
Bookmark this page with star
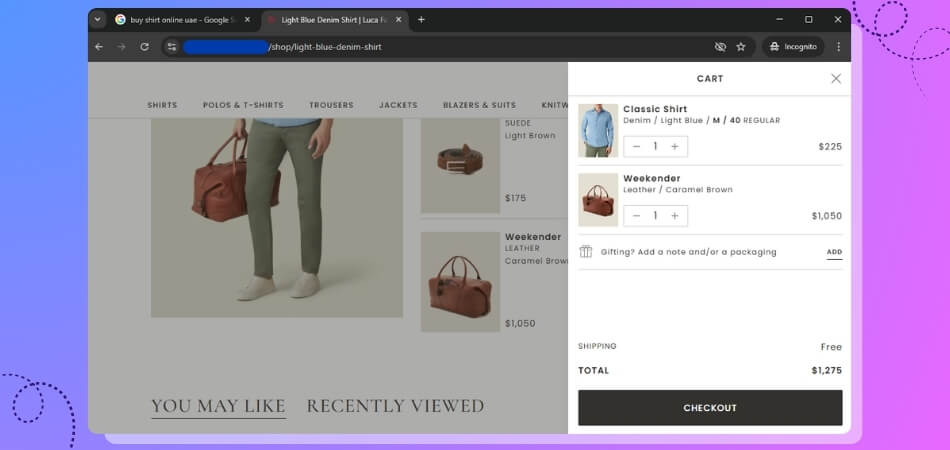click(740, 47)
